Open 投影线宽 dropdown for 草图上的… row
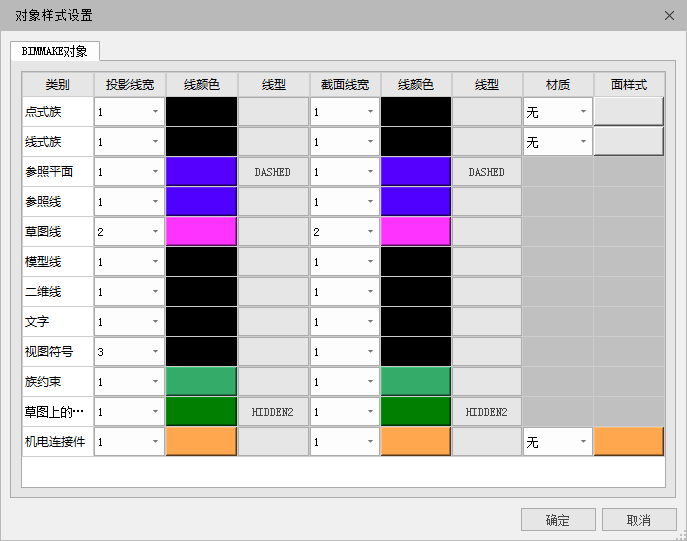This screenshot has height=541, width=687. tap(129, 412)
